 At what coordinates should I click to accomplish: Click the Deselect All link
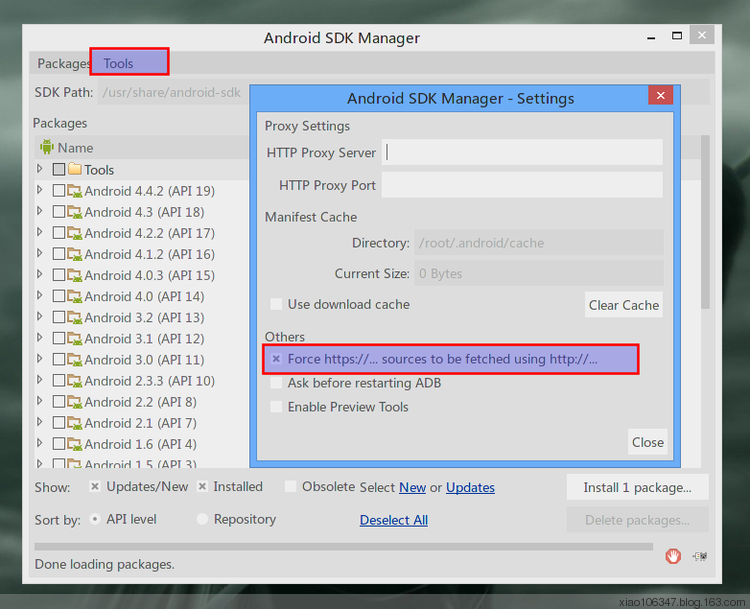click(x=394, y=520)
